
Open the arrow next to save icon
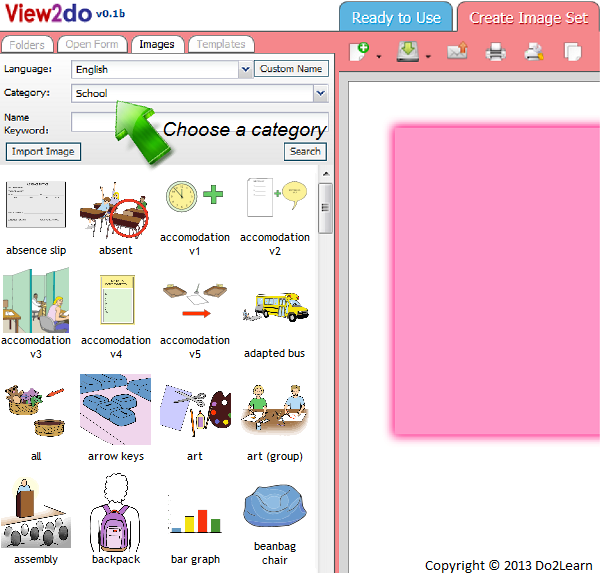click(428, 56)
